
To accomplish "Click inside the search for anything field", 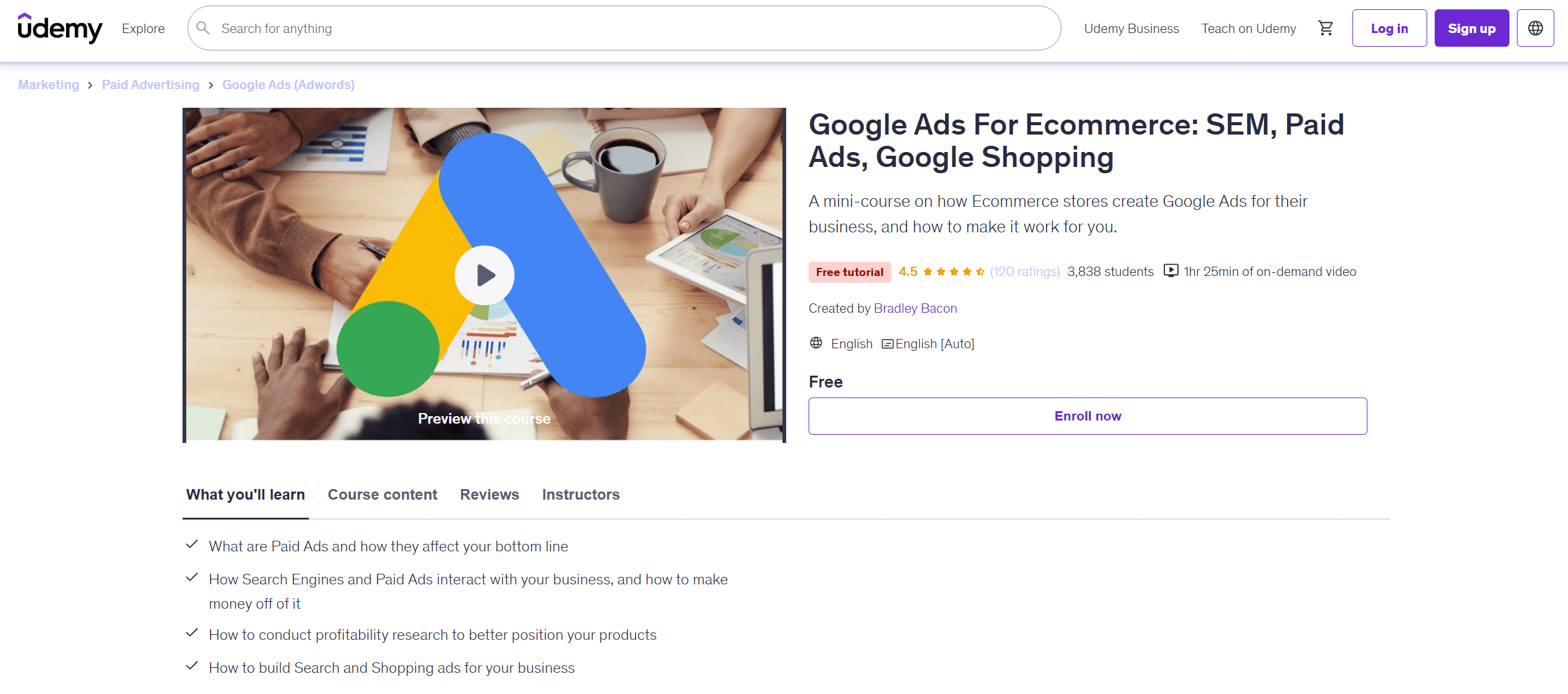I will click(436, 28).
